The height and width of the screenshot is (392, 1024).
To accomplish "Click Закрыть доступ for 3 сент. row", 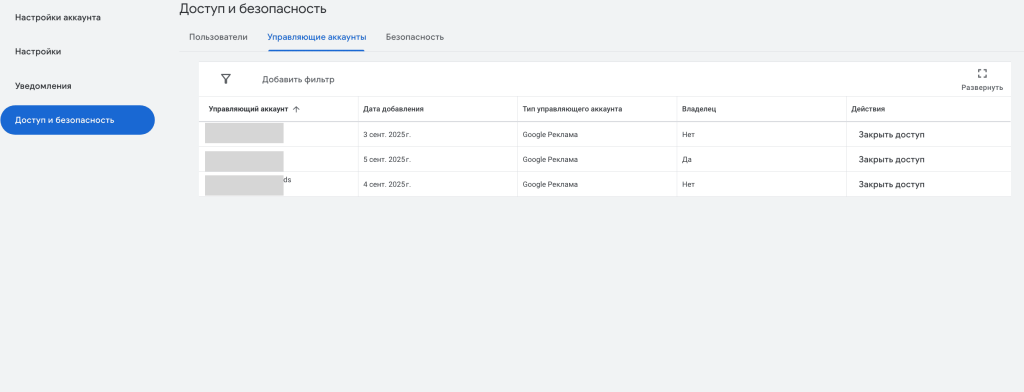I will coord(891,135).
